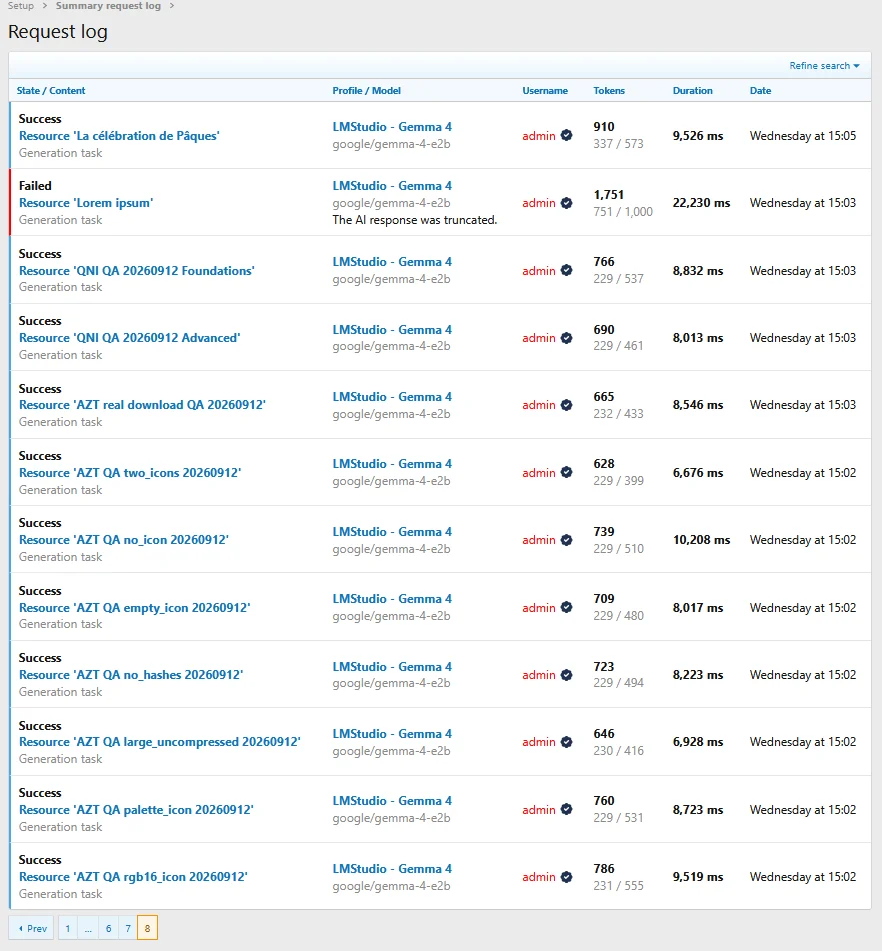Click the Wednesday at 15:05 date
Image resolution: width=882 pixels, height=951 pixels.
tap(803, 136)
